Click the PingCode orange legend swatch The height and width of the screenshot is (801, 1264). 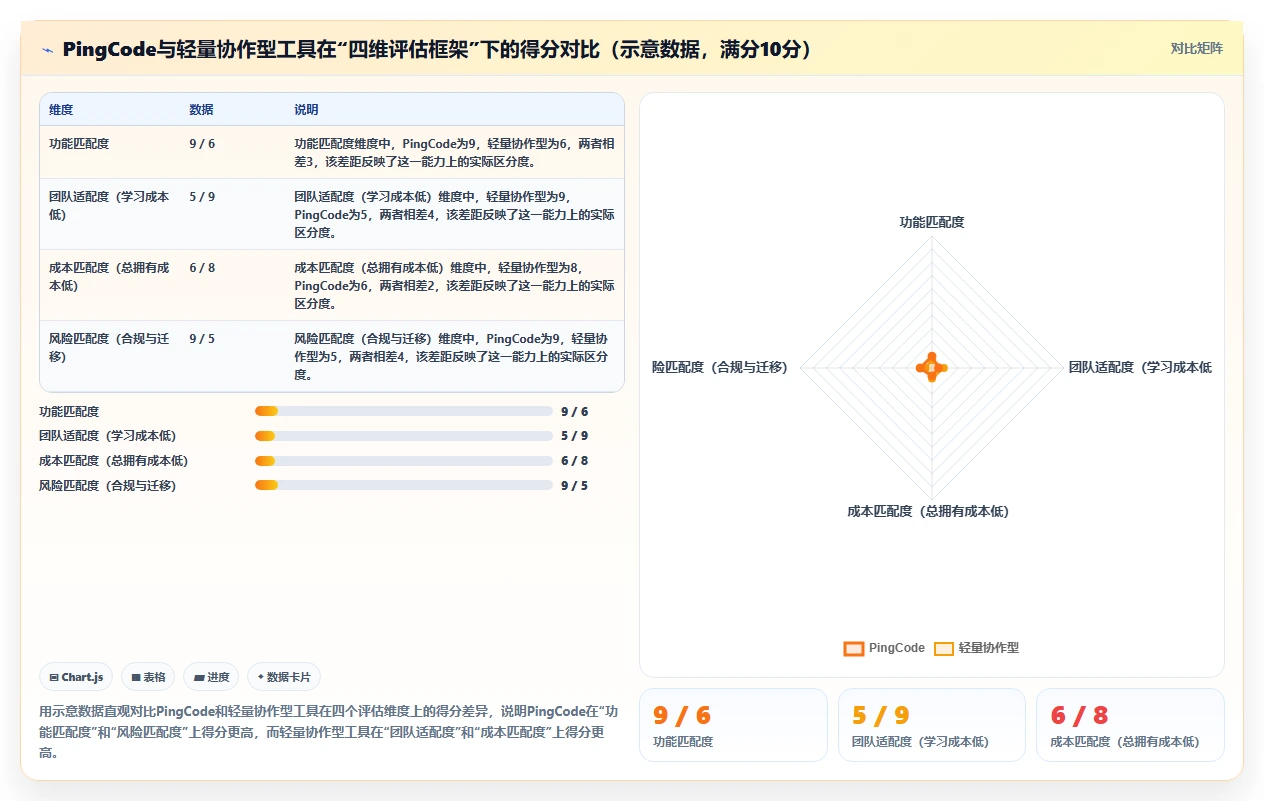click(853, 648)
